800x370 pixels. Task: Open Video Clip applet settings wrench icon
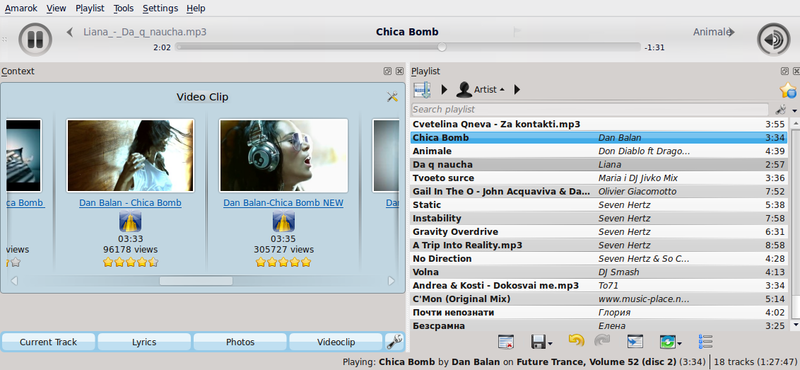(x=392, y=96)
